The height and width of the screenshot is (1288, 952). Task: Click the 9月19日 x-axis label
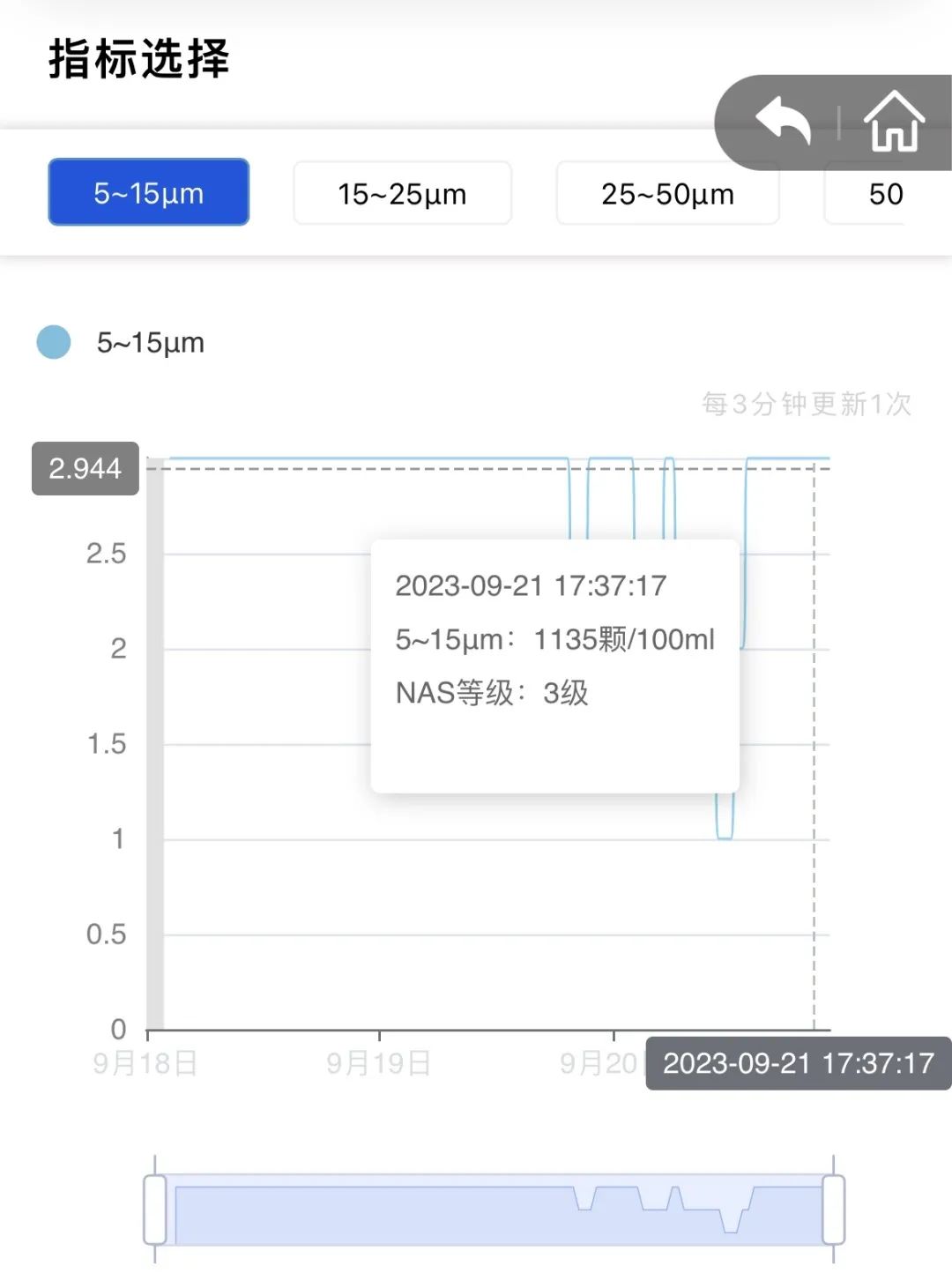[x=379, y=1063]
